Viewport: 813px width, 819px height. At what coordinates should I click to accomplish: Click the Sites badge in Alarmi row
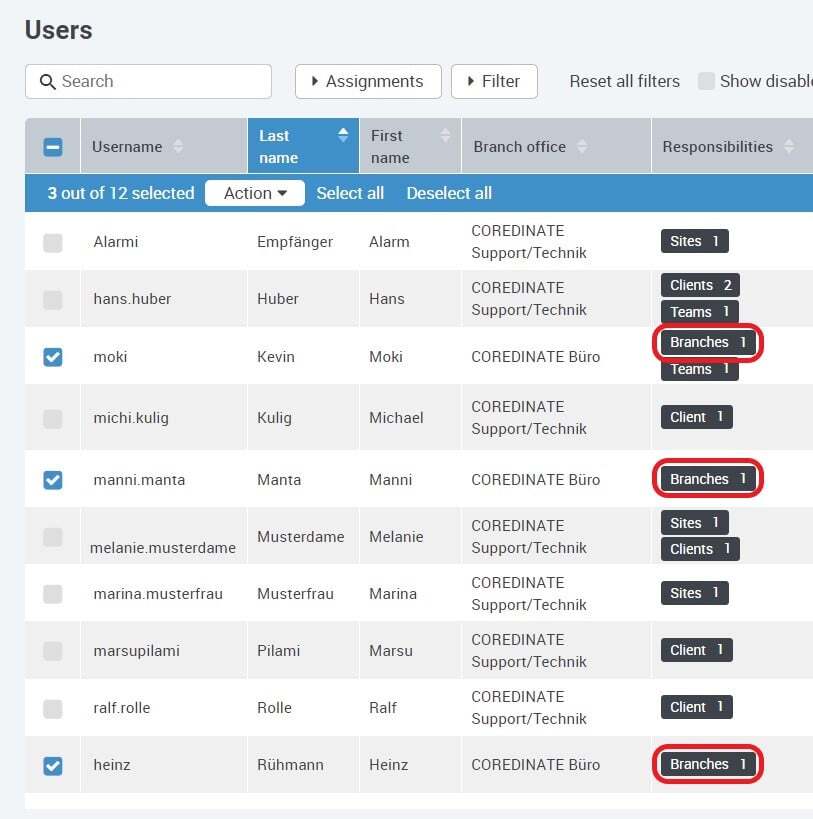click(x=694, y=241)
